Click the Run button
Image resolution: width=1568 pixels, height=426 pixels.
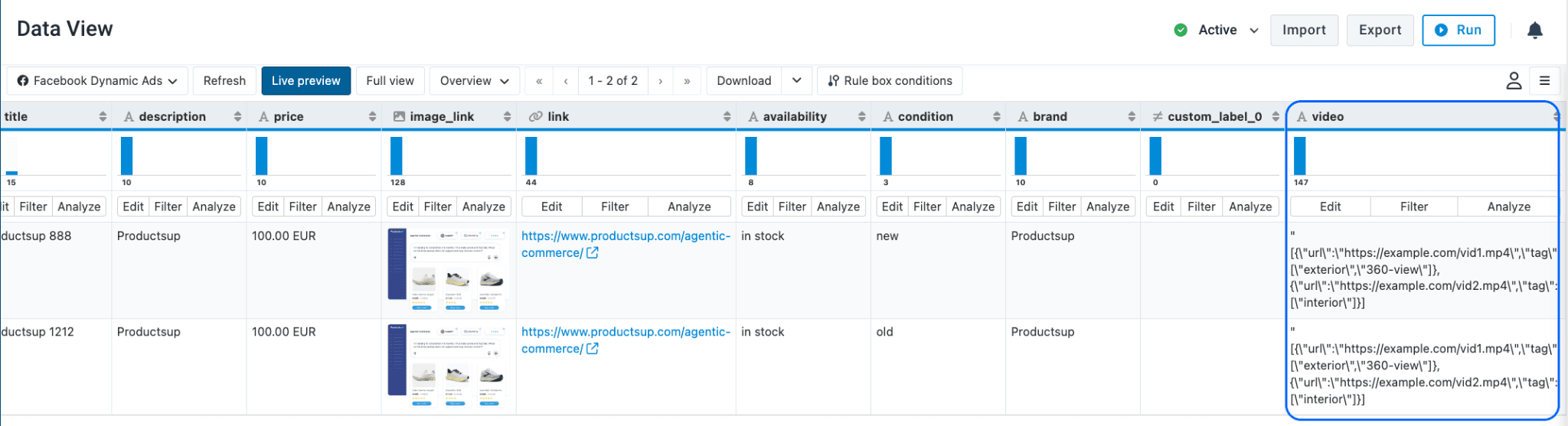1458,31
